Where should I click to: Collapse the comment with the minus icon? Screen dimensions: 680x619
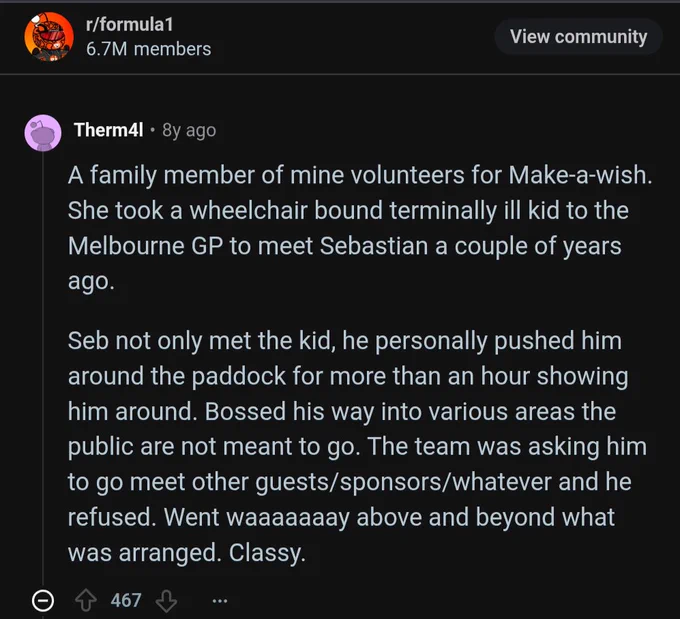click(x=42, y=601)
